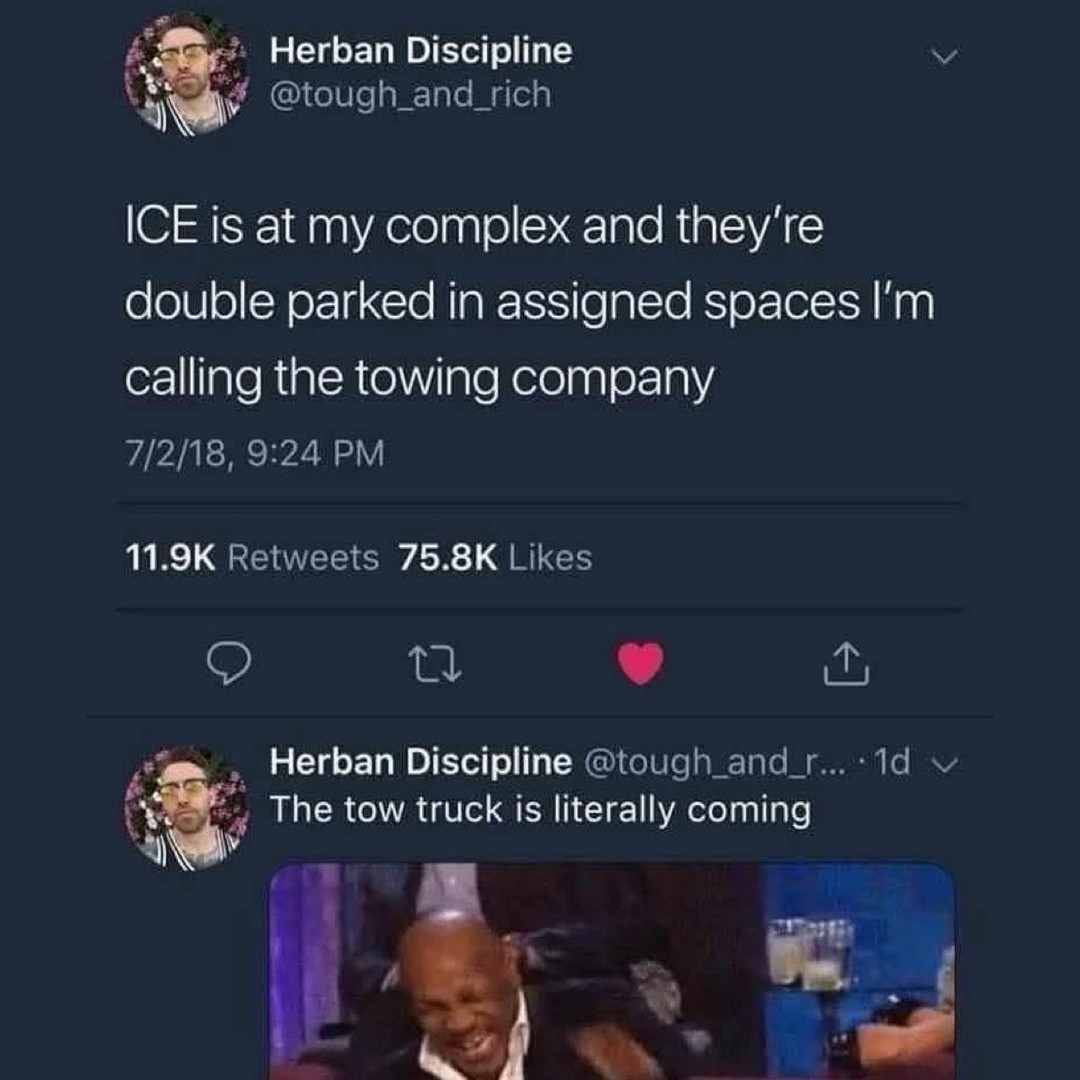Click Herban Discipline name in reply
Screen dimensions: 1080x1080
pyautogui.click(x=420, y=762)
